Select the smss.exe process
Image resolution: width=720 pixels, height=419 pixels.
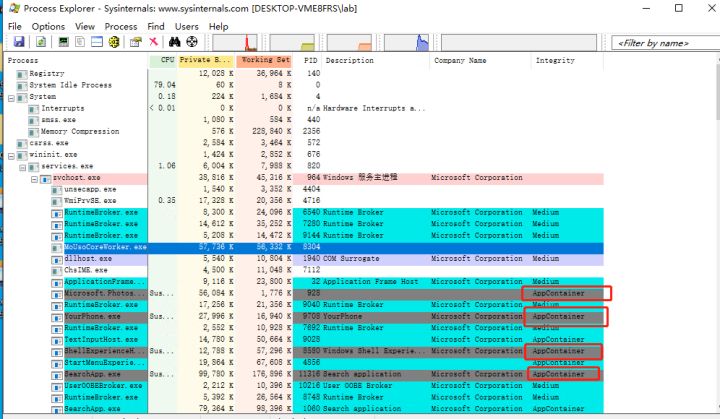305,120
